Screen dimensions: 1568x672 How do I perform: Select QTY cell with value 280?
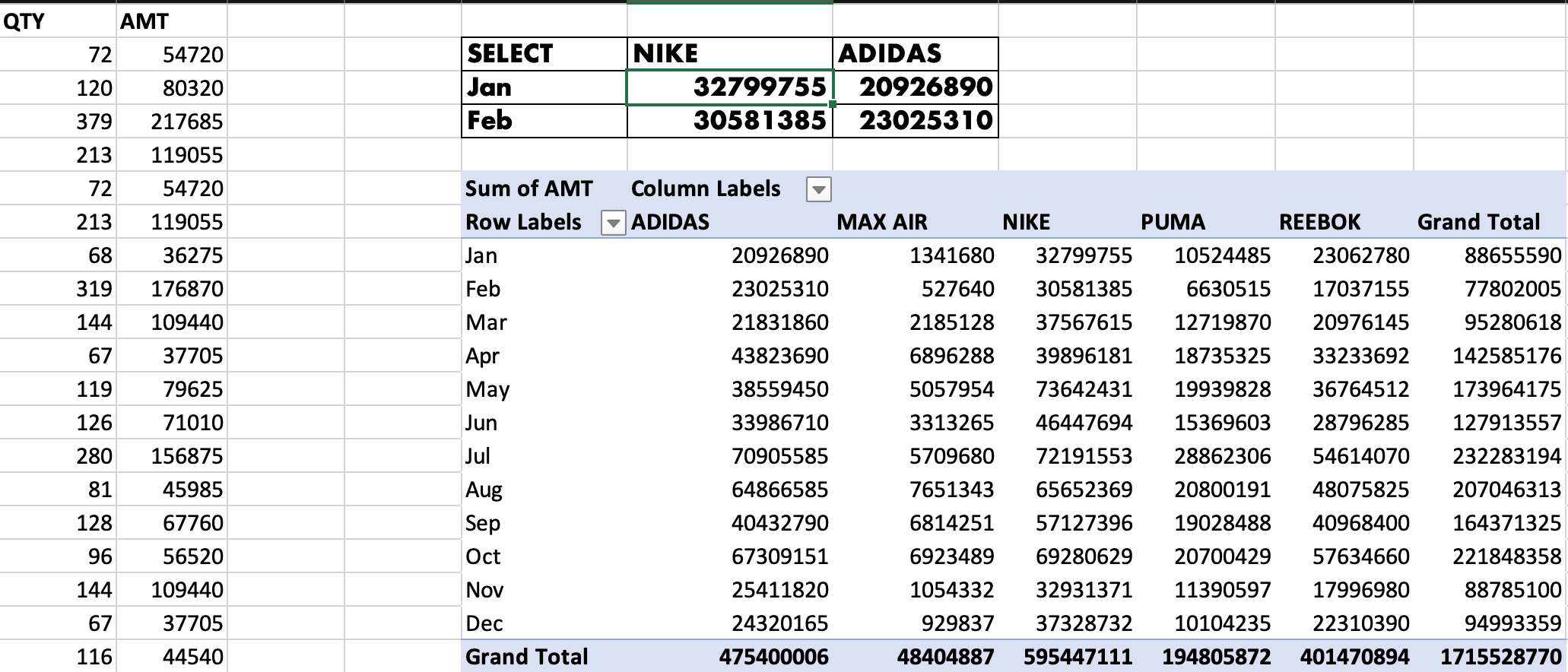coord(59,456)
